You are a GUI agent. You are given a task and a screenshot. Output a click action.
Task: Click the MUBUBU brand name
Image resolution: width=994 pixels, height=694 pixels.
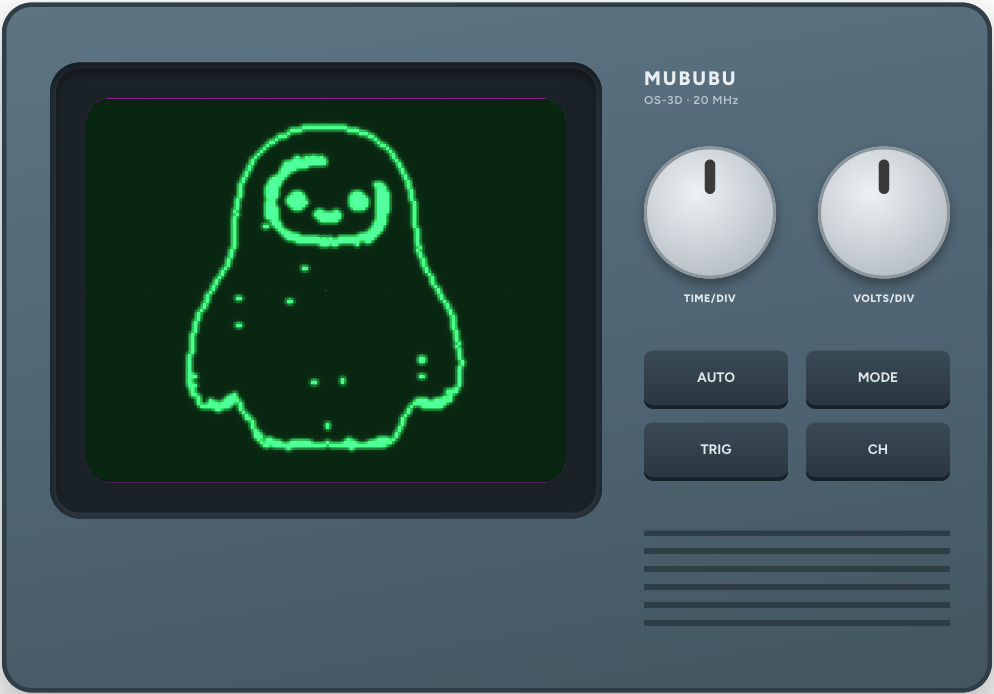690,79
